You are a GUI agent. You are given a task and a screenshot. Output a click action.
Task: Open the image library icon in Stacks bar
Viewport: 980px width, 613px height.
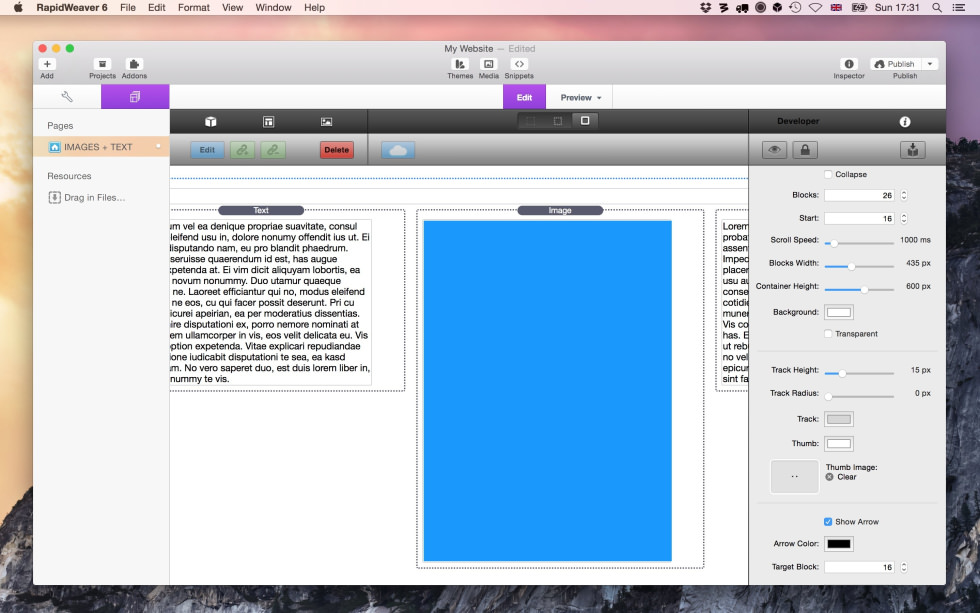[326, 122]
